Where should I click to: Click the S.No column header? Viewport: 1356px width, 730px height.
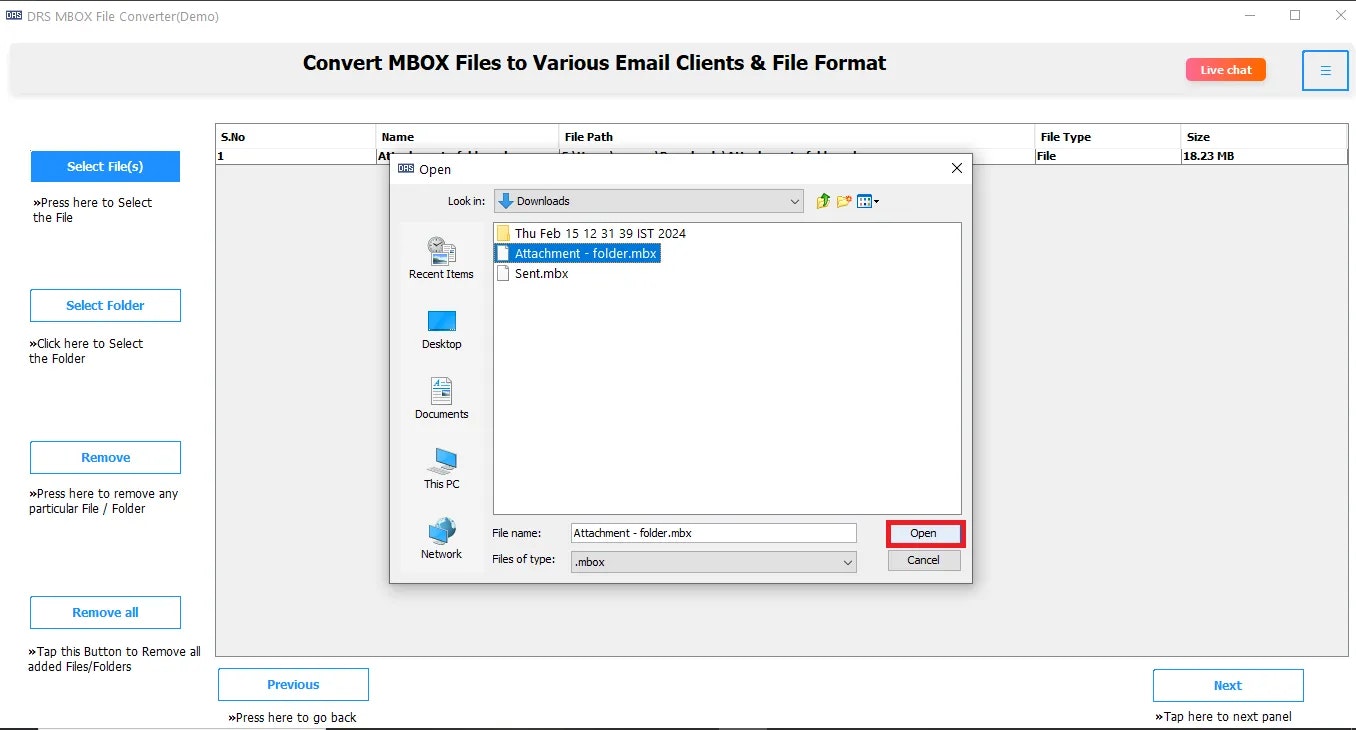coord(296,137)
